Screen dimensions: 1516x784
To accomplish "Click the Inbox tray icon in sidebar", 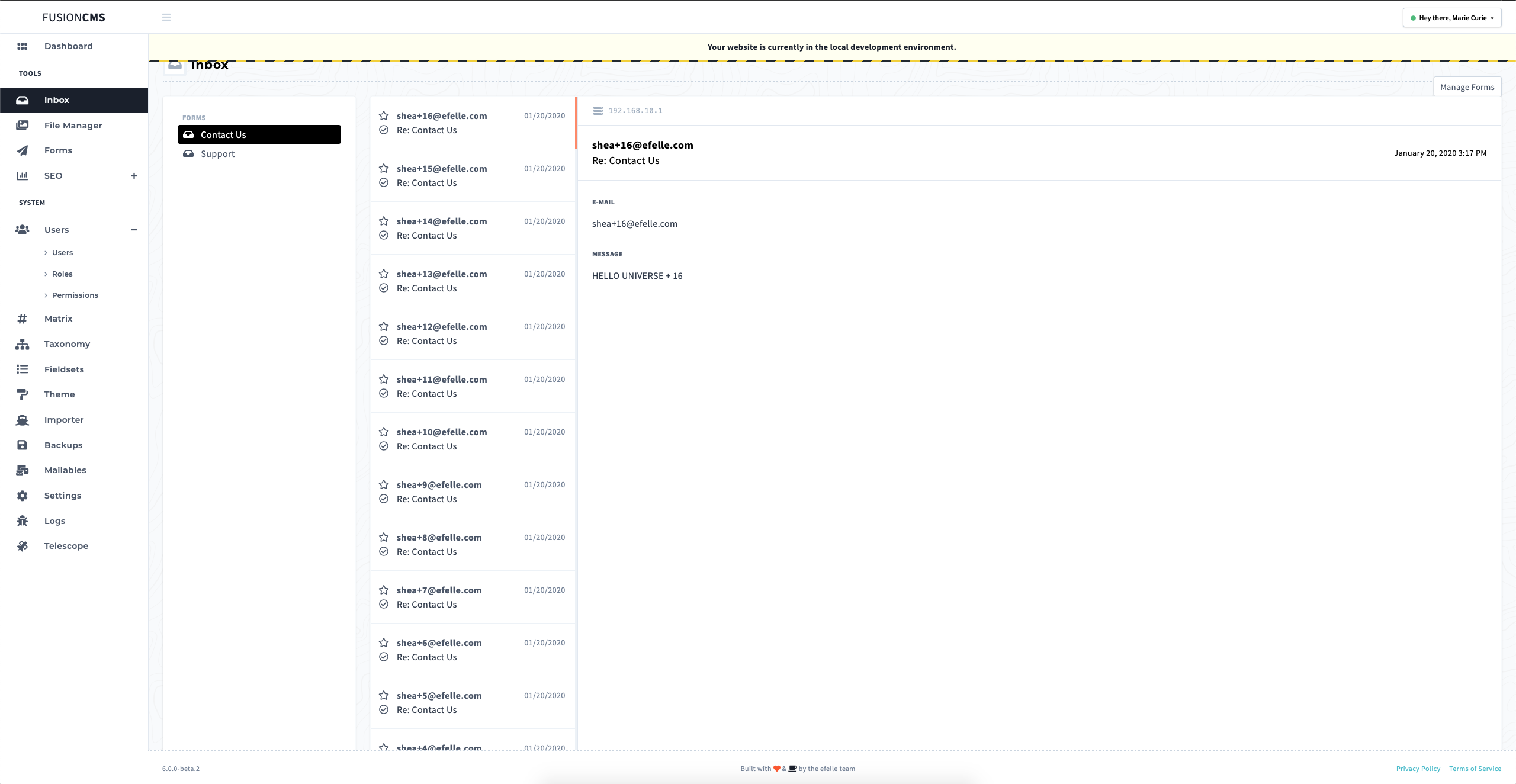I will click(23, 100).
